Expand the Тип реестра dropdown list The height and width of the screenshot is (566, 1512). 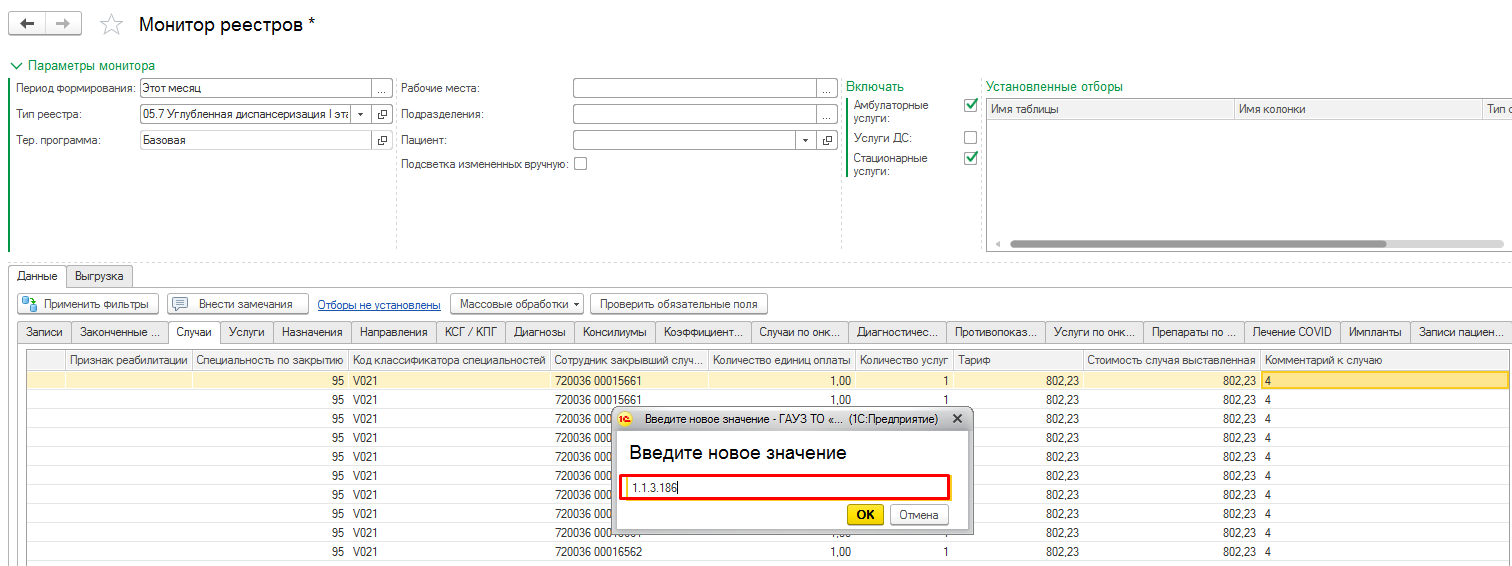(x=361, y=114)
